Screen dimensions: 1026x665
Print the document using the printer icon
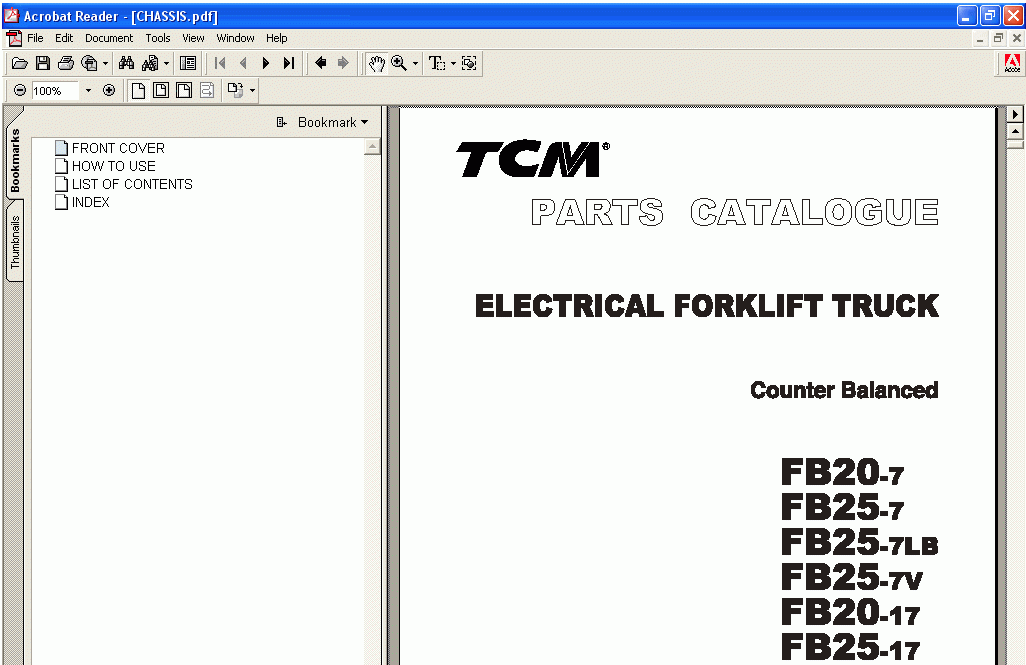(65, 63)
